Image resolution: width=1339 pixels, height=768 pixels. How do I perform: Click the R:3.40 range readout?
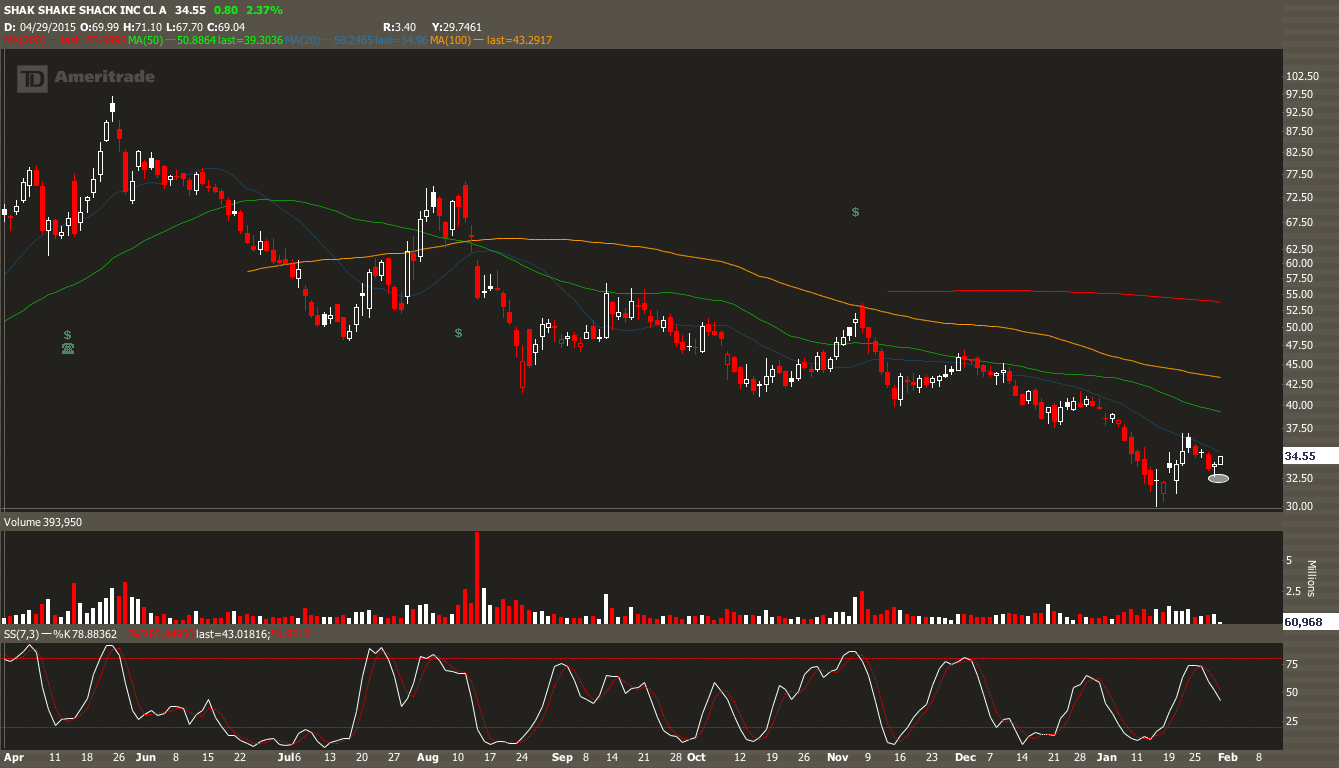point(400,25)
